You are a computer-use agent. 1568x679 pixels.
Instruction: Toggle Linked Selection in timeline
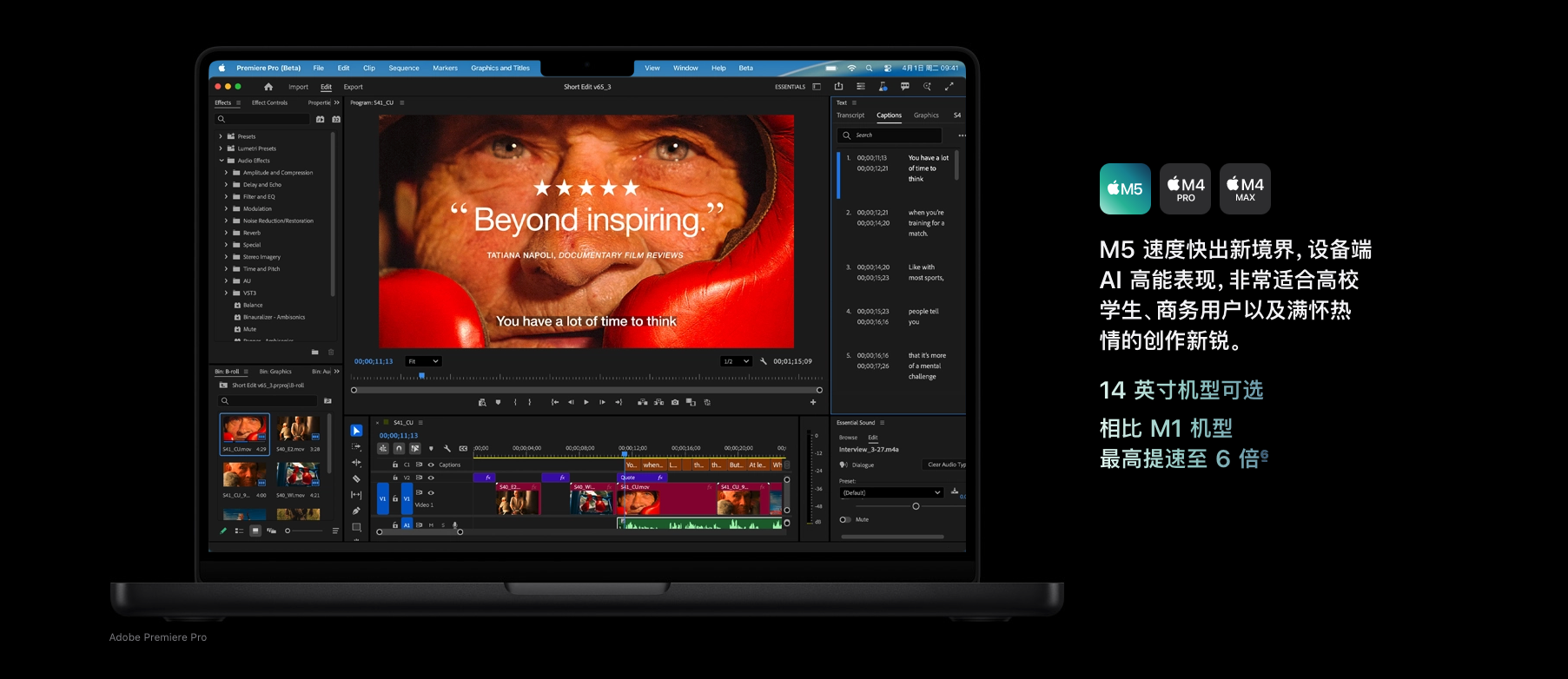[x=415, y=448]
